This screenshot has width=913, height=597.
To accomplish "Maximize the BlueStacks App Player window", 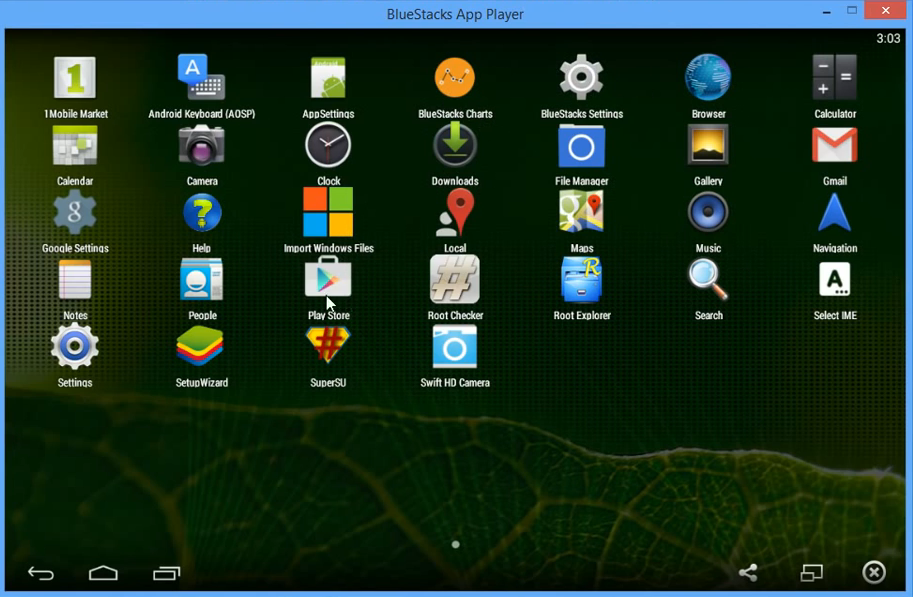I will 852,10.
